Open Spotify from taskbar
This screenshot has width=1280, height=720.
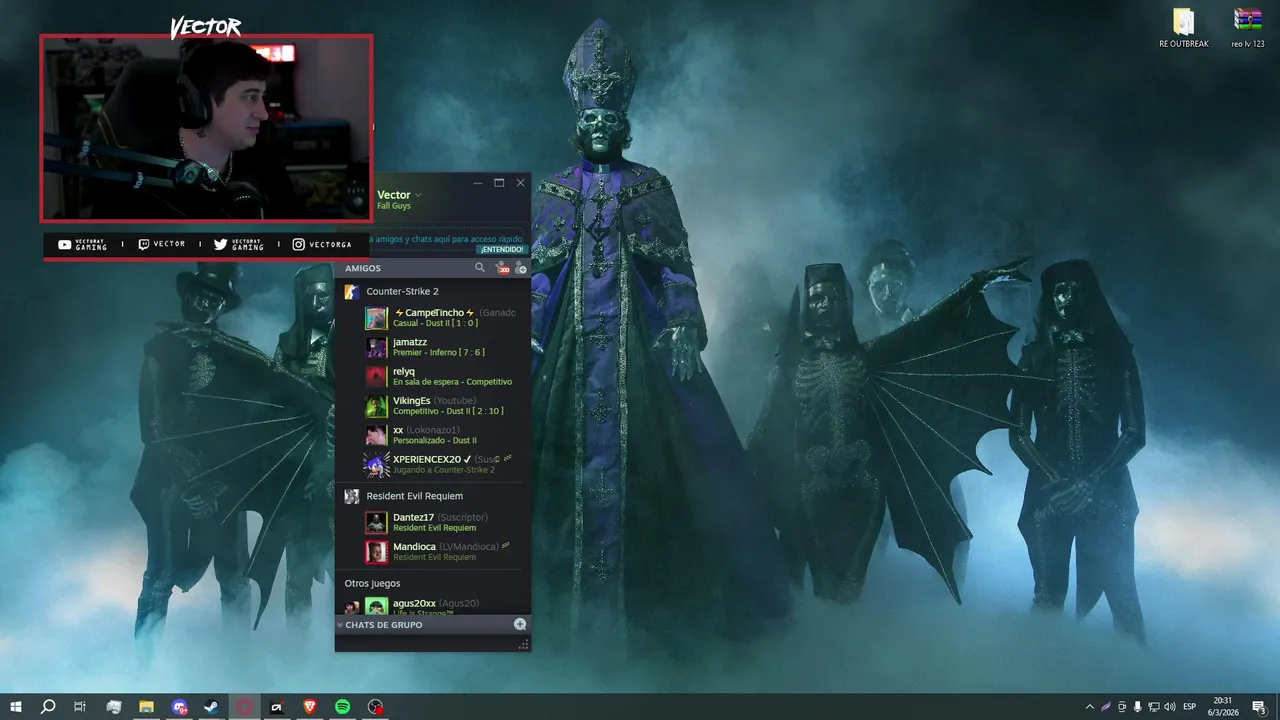tap(342, 707)
